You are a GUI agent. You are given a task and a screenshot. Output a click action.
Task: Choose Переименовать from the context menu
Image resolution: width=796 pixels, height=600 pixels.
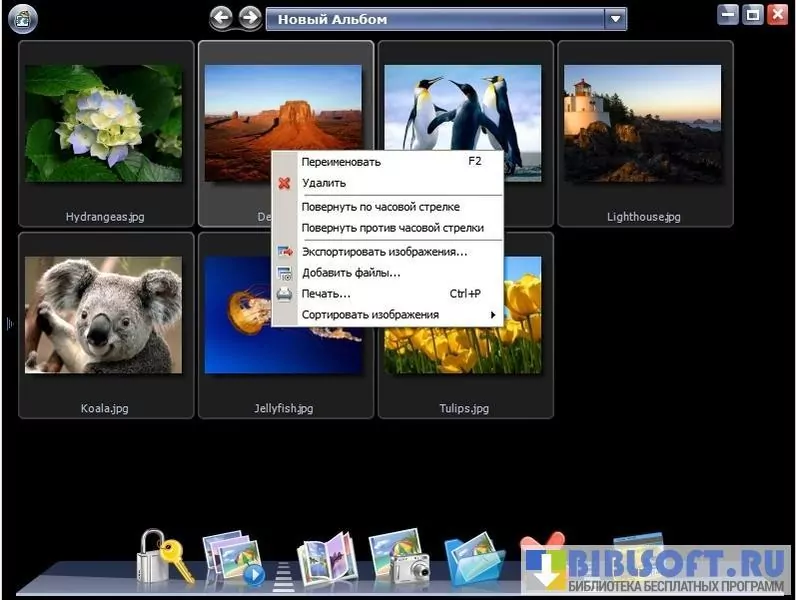coord(341,161)
